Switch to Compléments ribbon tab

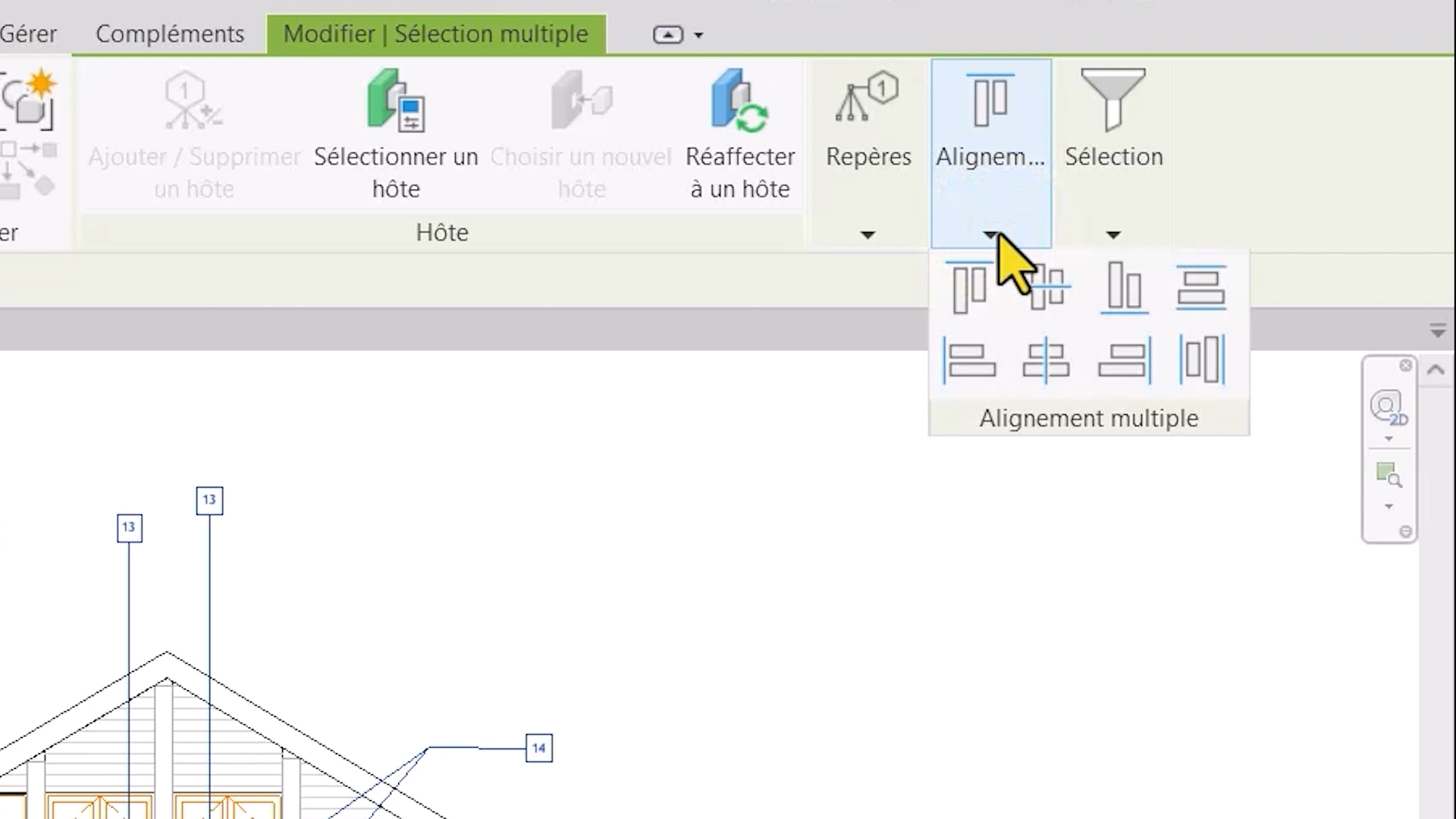[x=170, y=34]
